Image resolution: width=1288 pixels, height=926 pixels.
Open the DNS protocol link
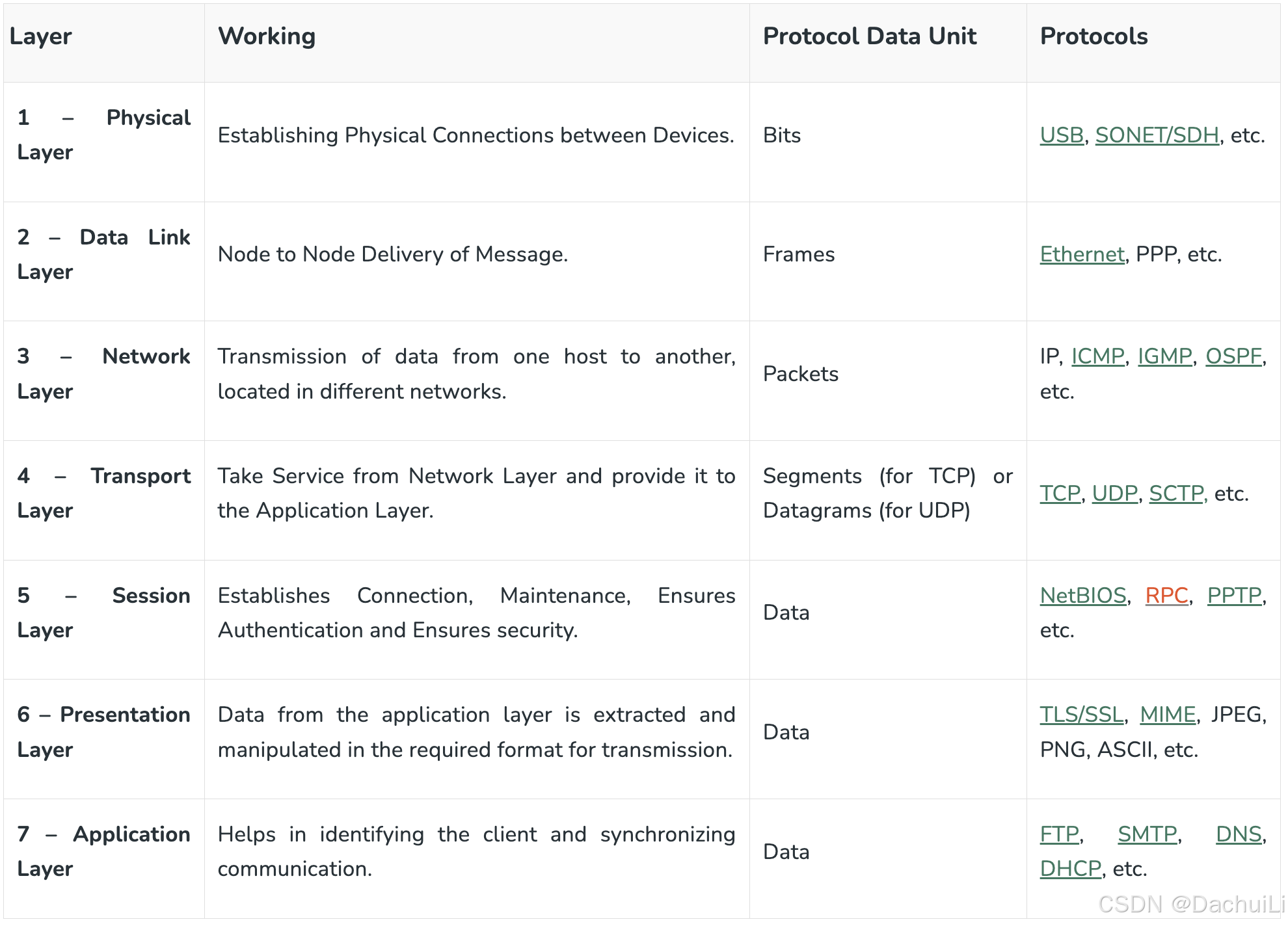(1239, 834)
